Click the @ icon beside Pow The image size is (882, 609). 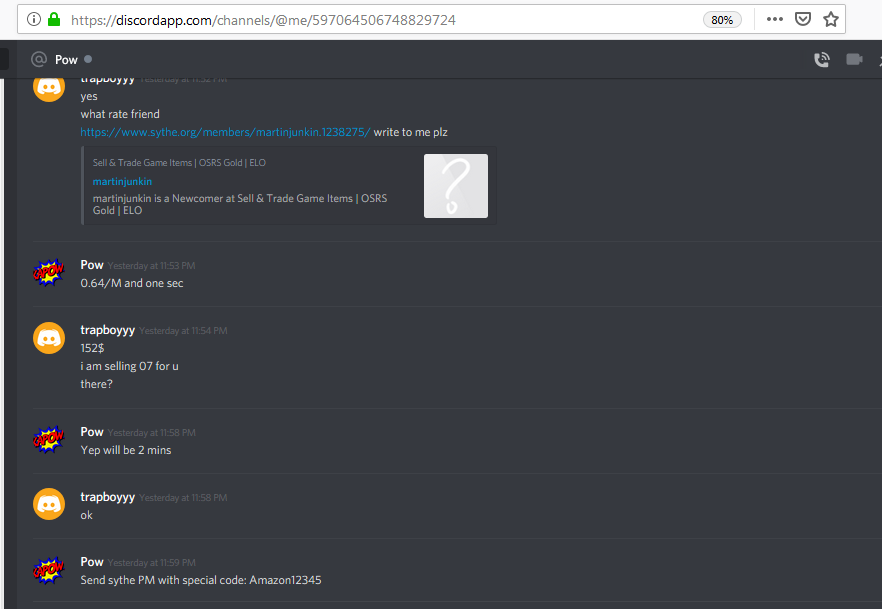point(39,59)
